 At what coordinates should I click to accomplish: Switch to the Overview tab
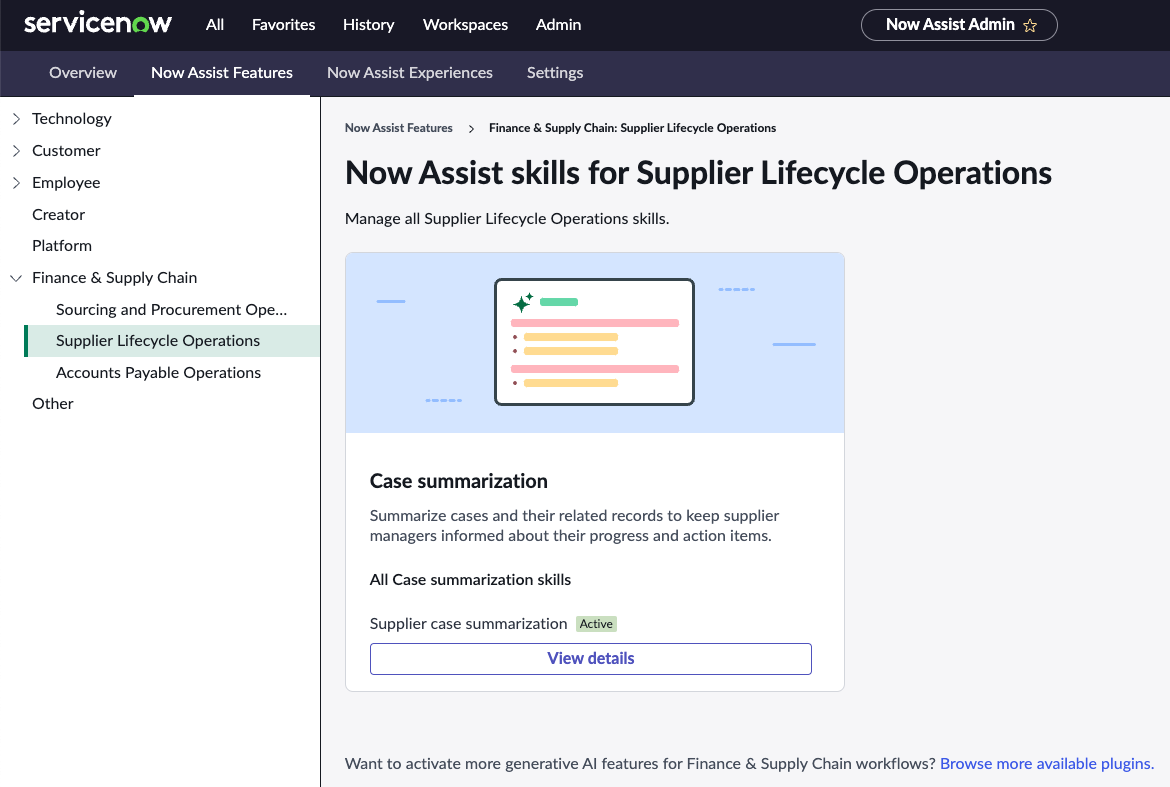click(83, 72)
